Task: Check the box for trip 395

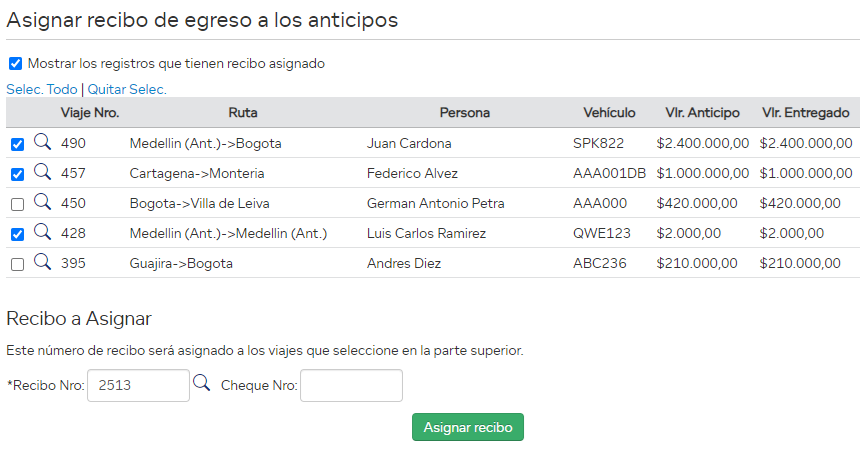Action: (x=17, y=264)
